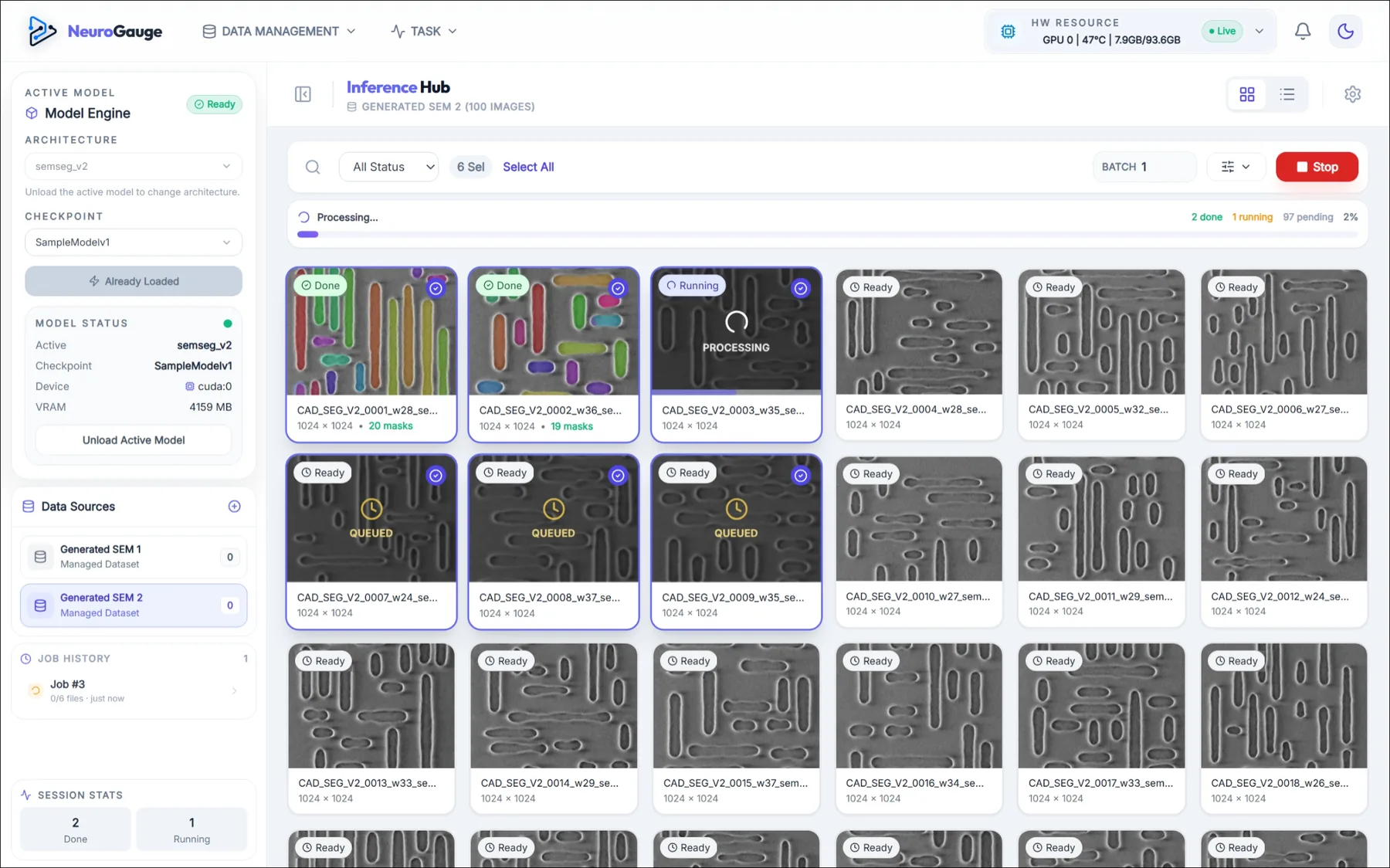Viewport: 1390px width, 868px height.
Task: Click the processing progress bar
Action: pyautogui.click(x=827, y=234)
